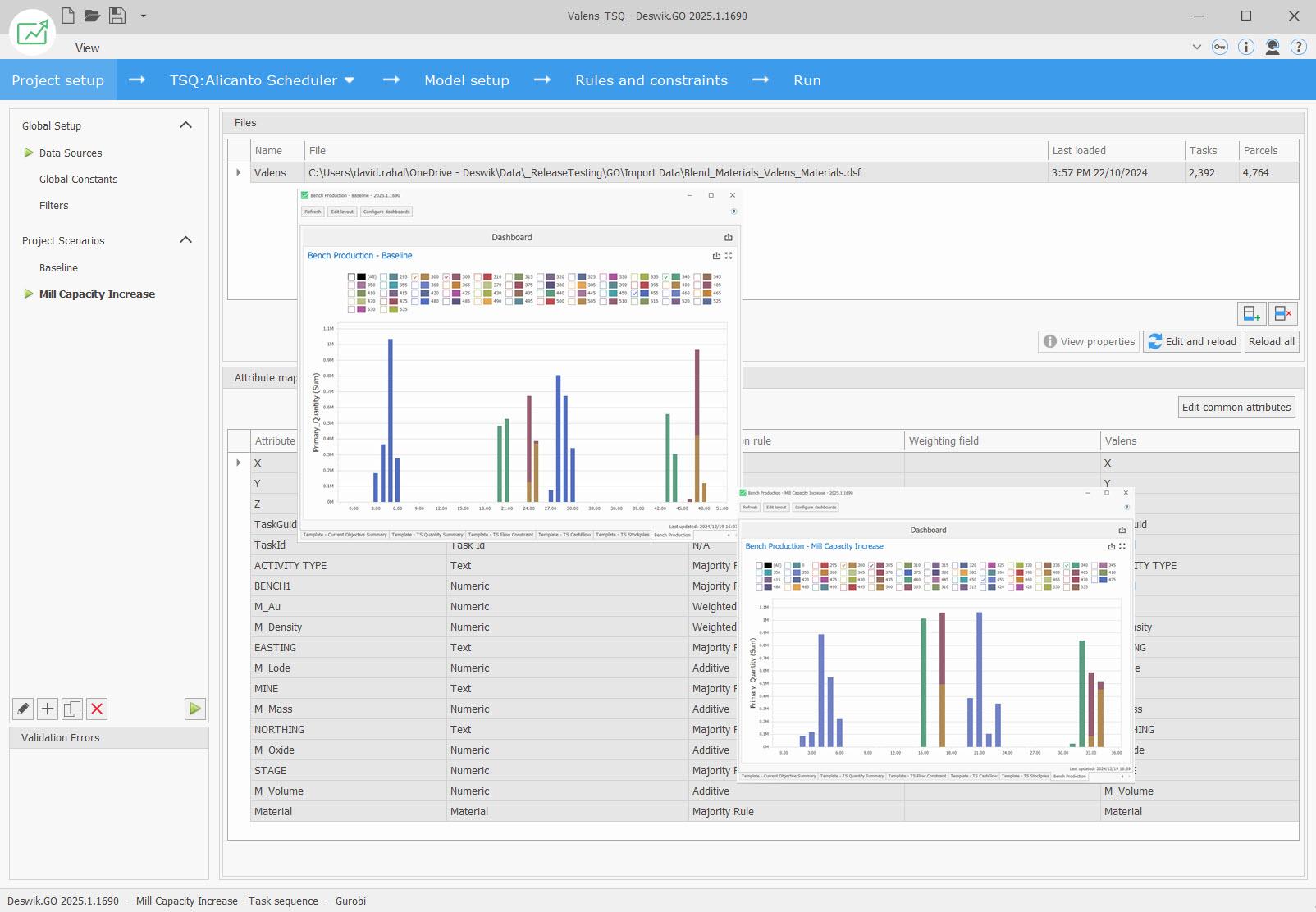Click Edit layout in the Mill Capacity Increase window
This screenshot has height=912, width=1316.
coord(776,507)
